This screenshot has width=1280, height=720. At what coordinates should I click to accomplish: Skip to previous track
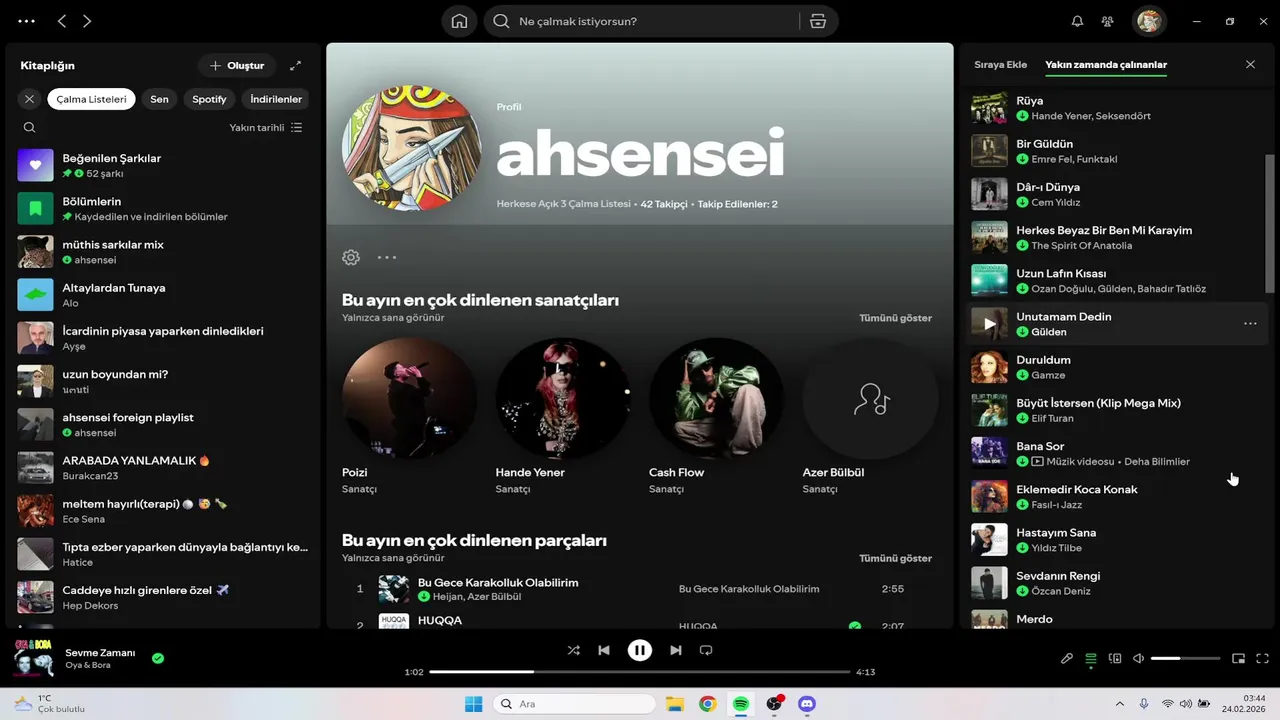click(x=604, y=650)
